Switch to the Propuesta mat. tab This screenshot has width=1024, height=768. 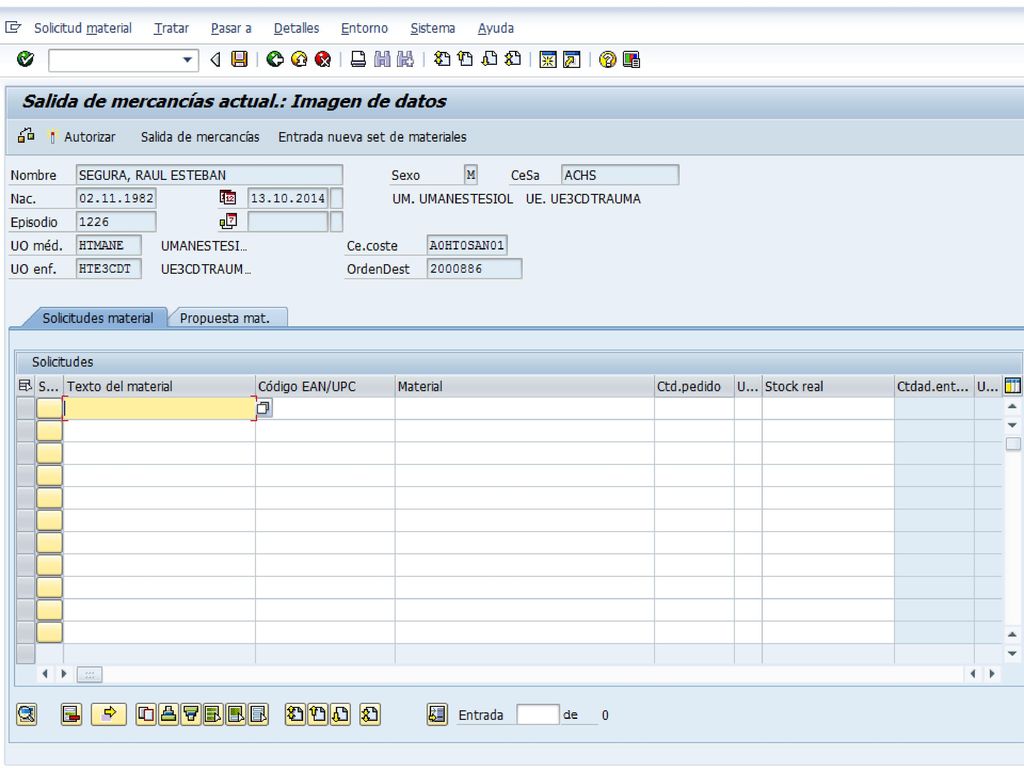[225, 318]
